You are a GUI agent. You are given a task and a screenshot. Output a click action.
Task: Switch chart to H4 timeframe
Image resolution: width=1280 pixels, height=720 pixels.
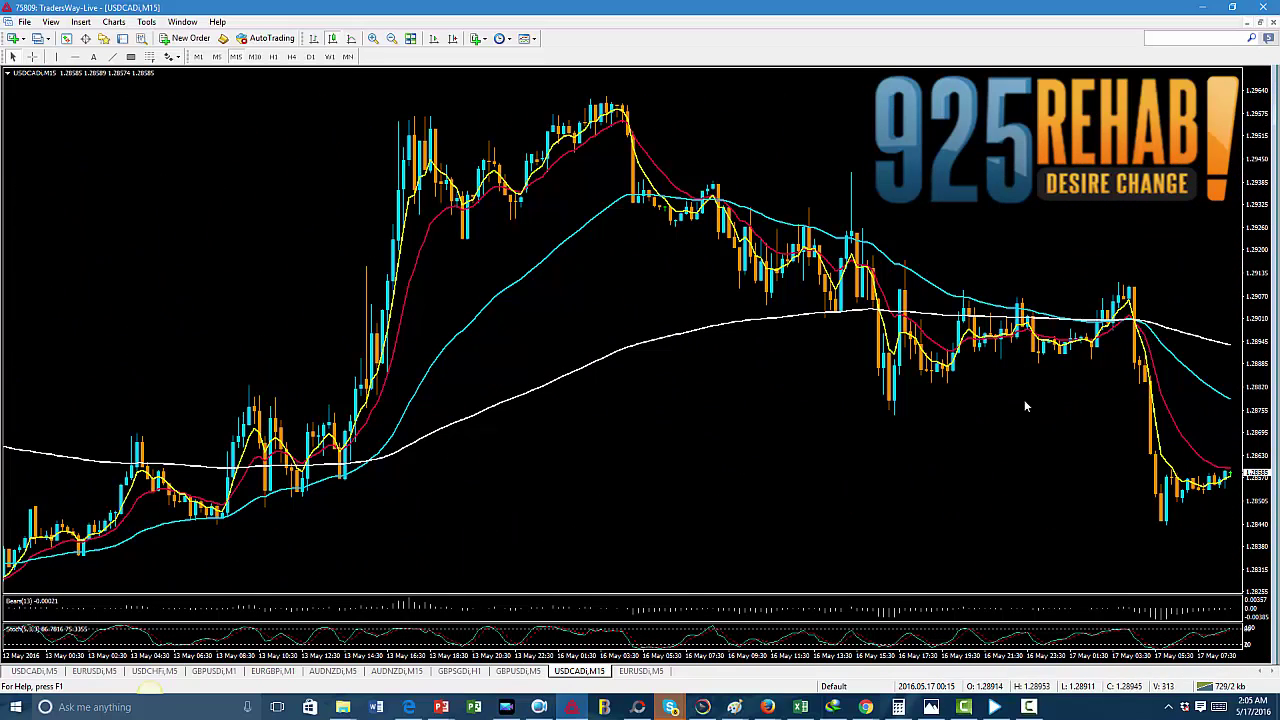coord(292,57)
